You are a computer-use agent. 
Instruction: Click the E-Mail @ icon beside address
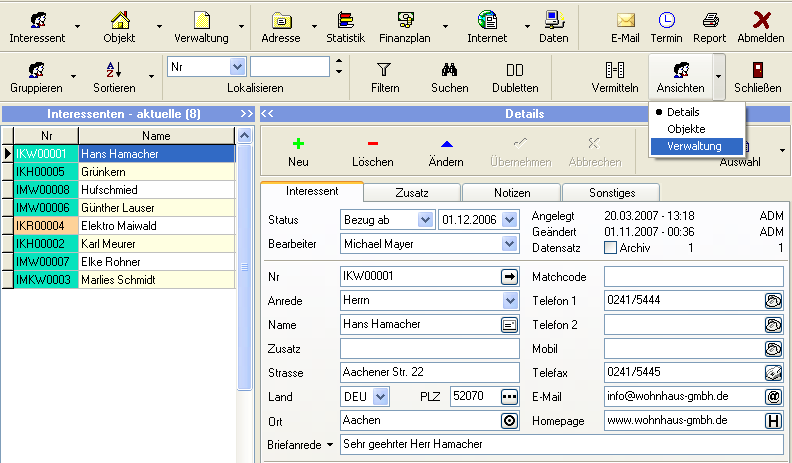[x=773, y=396]
